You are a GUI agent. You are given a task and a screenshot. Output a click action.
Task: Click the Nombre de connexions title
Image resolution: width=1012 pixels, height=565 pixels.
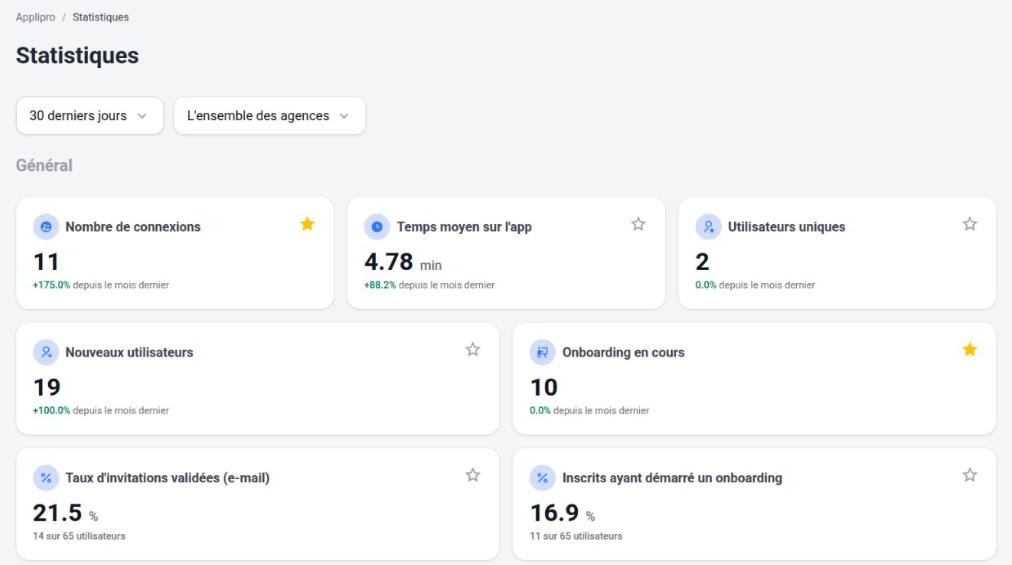click(133, 227)
